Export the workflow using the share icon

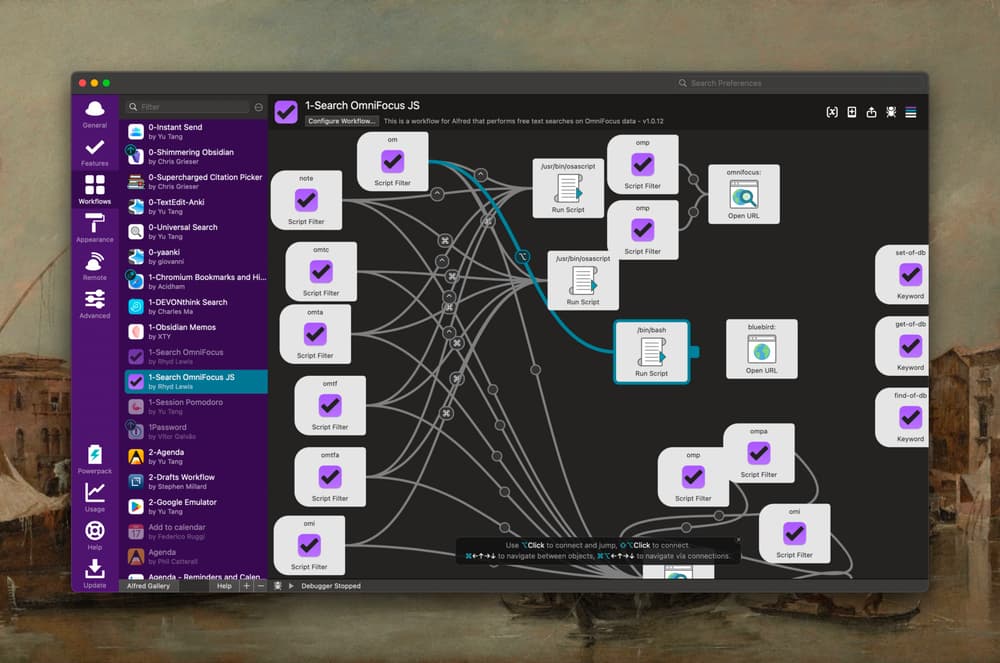click(x=870, y=112)
